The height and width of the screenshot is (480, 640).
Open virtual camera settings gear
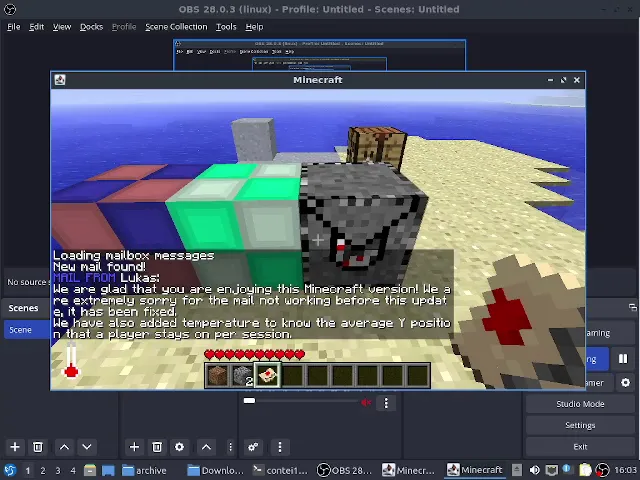625,382
